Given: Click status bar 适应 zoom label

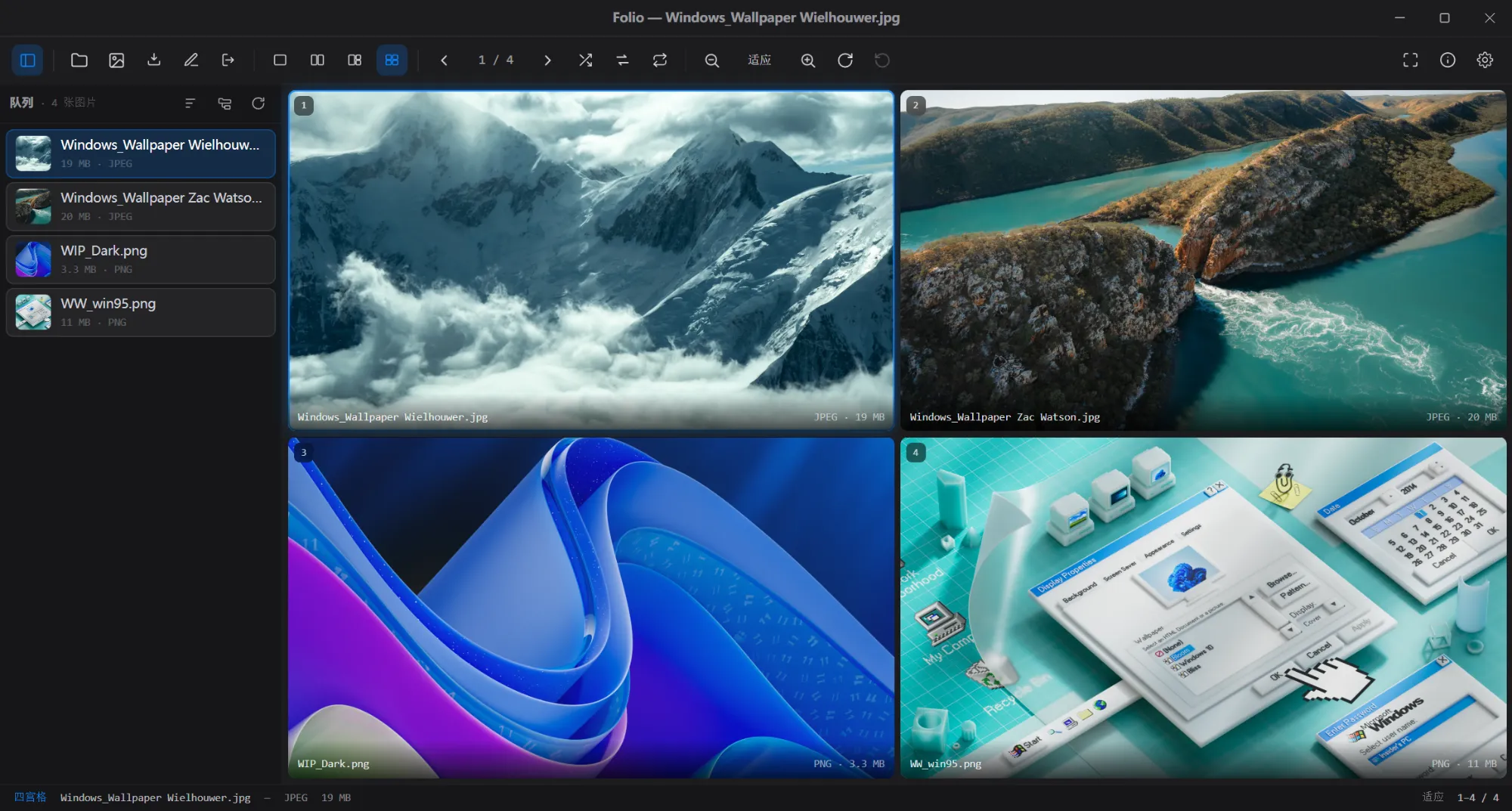Looking at the screenshot, I should (x=1433, y=797).
